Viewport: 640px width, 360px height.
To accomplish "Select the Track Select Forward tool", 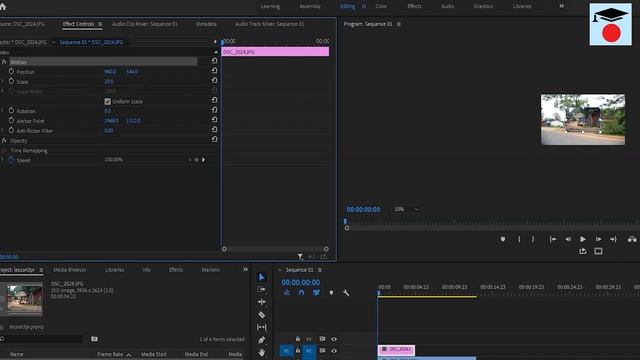I will point(262,289).
